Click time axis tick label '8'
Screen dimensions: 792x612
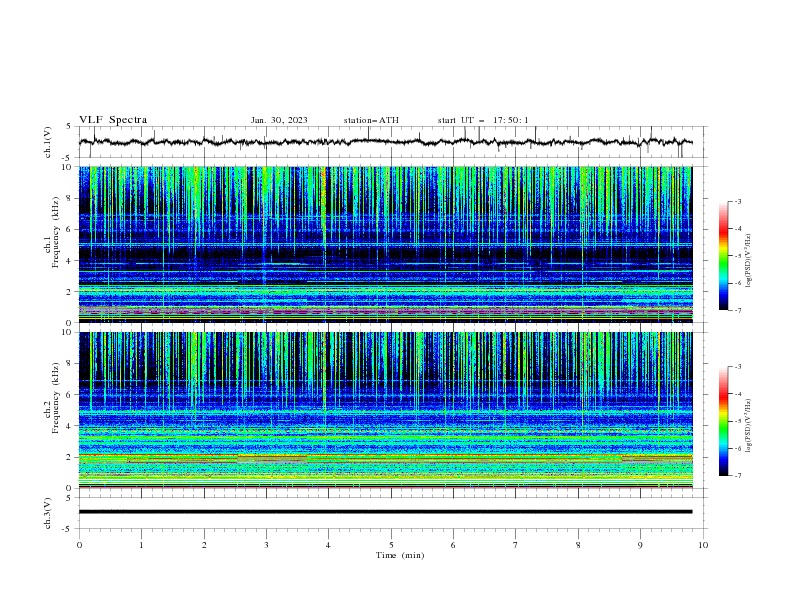point(578,545)
